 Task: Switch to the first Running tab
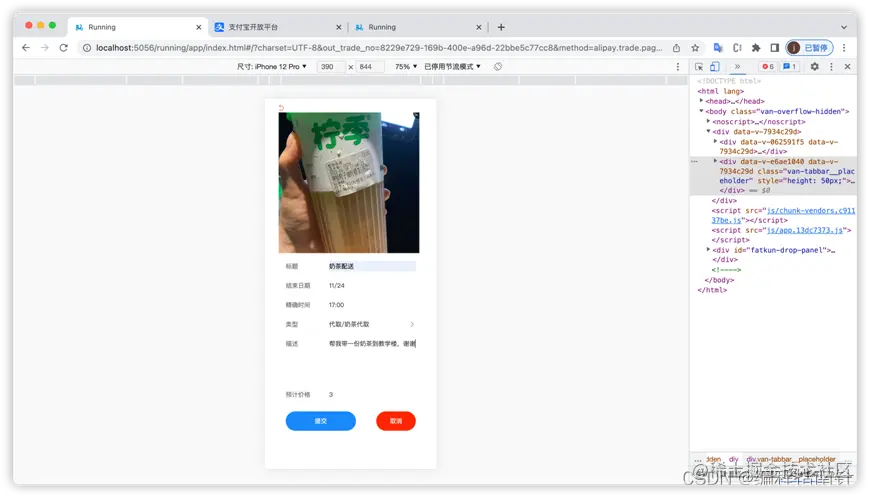138,27
